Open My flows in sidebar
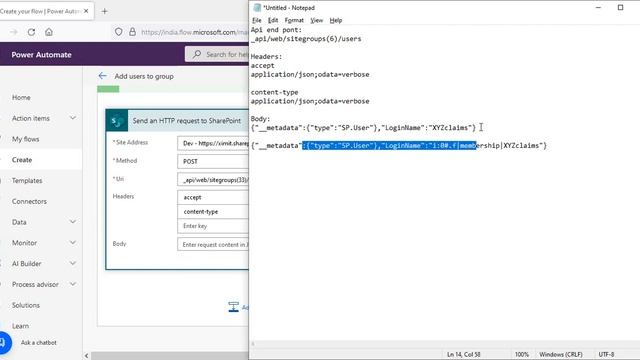640x360 pixels. coord(25,139)
